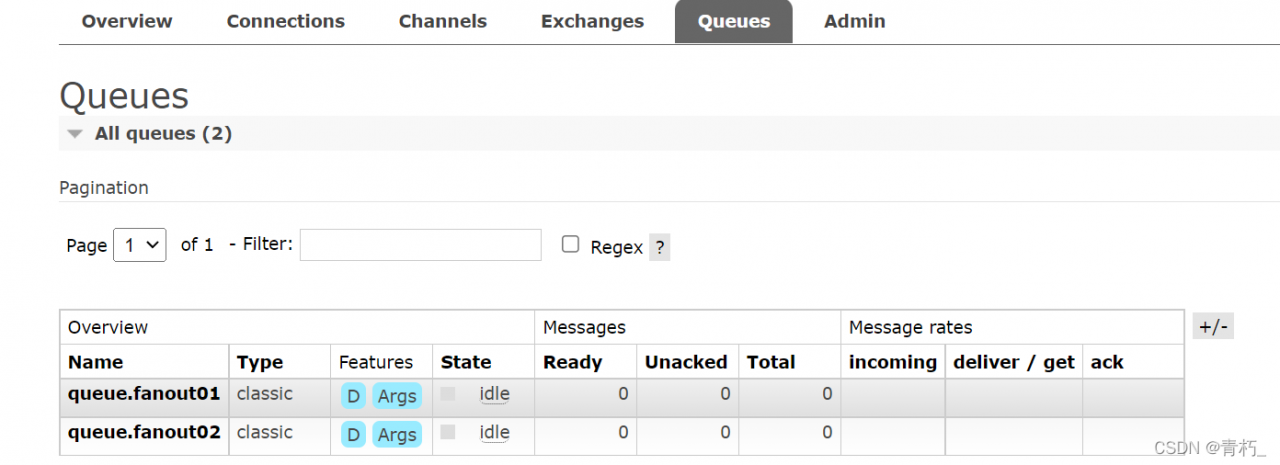Click the Regex help question mark
Image resolution: width=1280 pixels, height=465 pixels.
point(659,247)
